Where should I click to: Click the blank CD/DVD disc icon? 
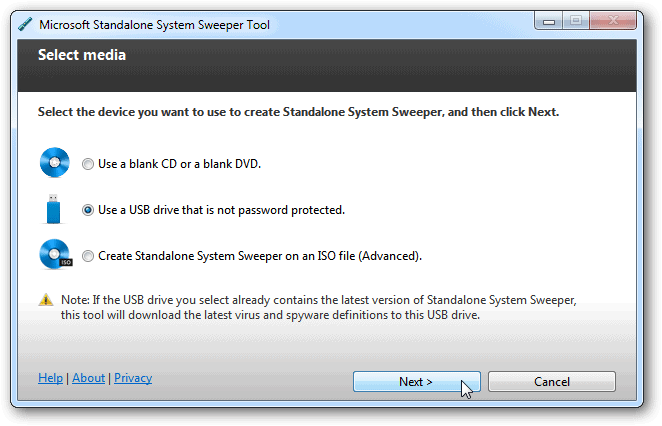(53, 163)
